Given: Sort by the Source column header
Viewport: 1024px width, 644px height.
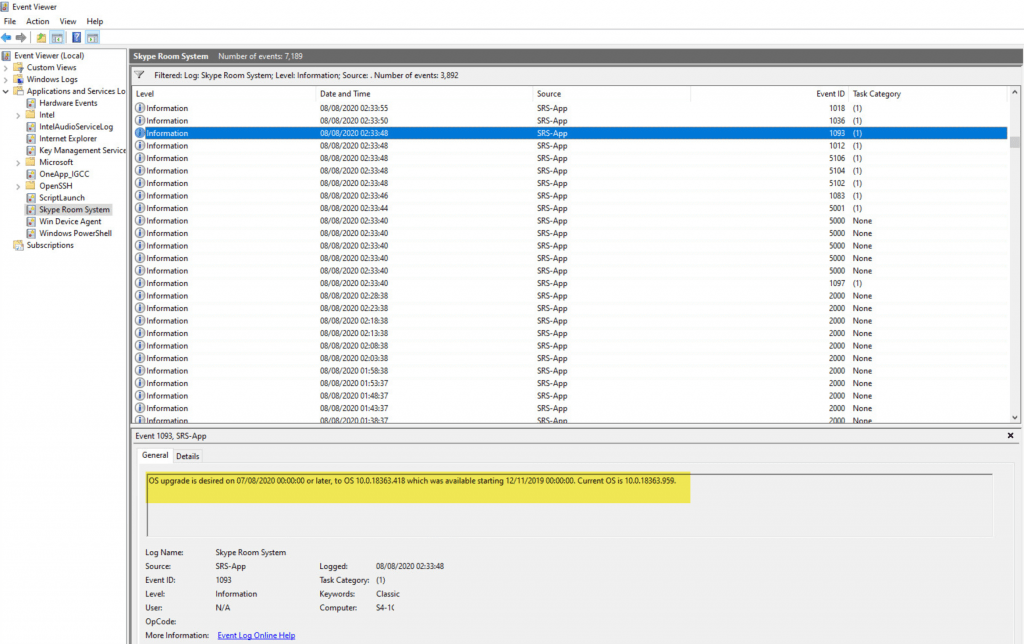Looking at the screenshot, I should pos(611,94).
